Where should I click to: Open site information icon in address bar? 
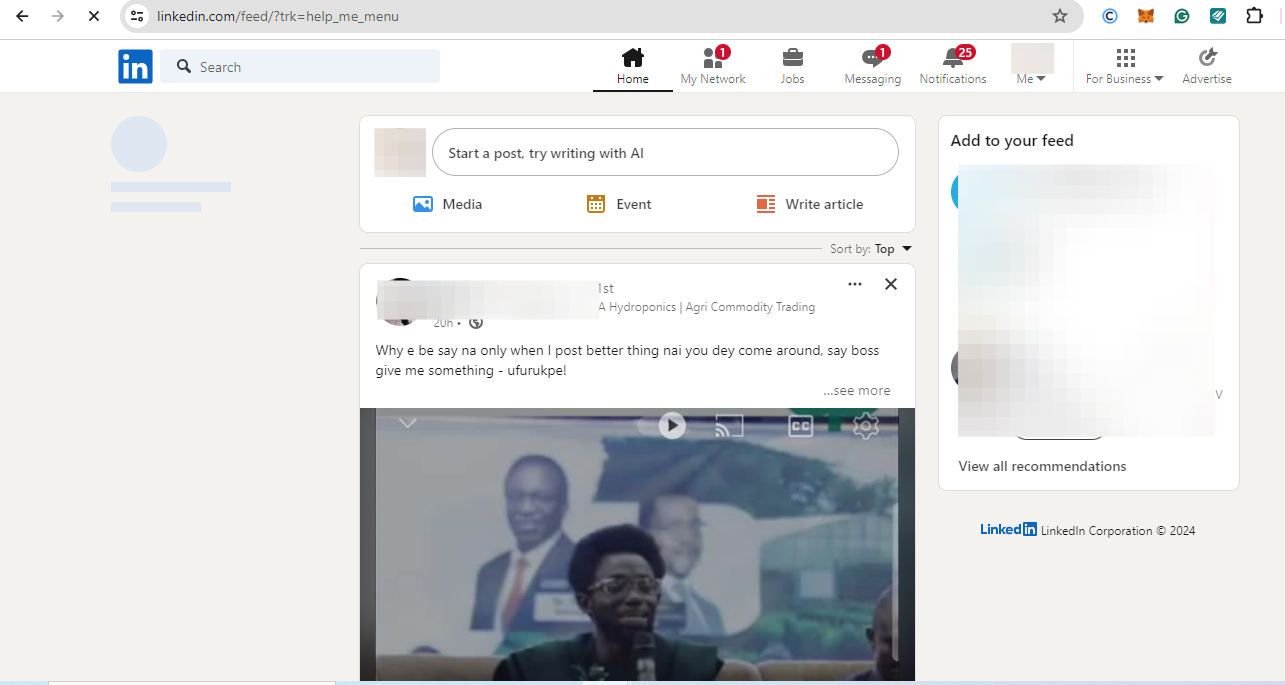[138, 16]
